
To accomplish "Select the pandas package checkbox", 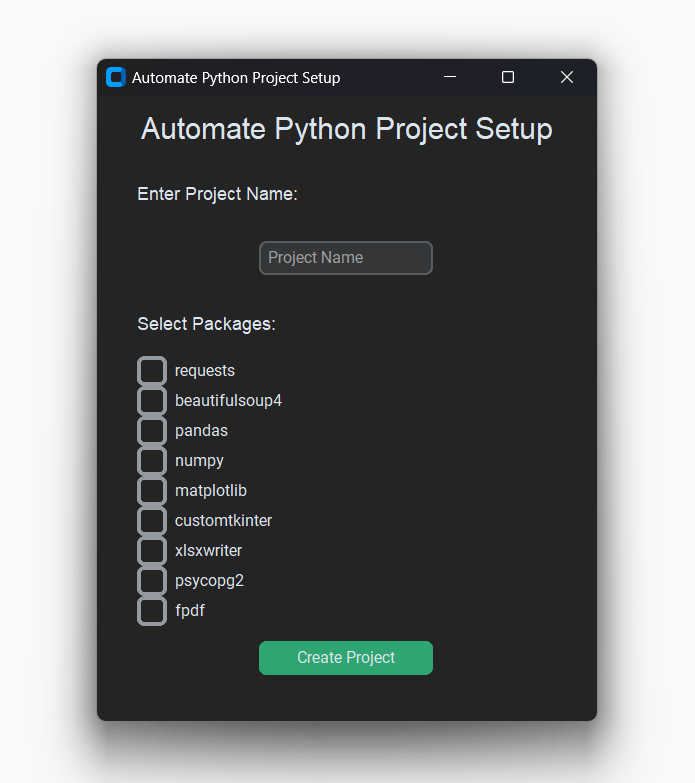I will click(x=152, y=430).
